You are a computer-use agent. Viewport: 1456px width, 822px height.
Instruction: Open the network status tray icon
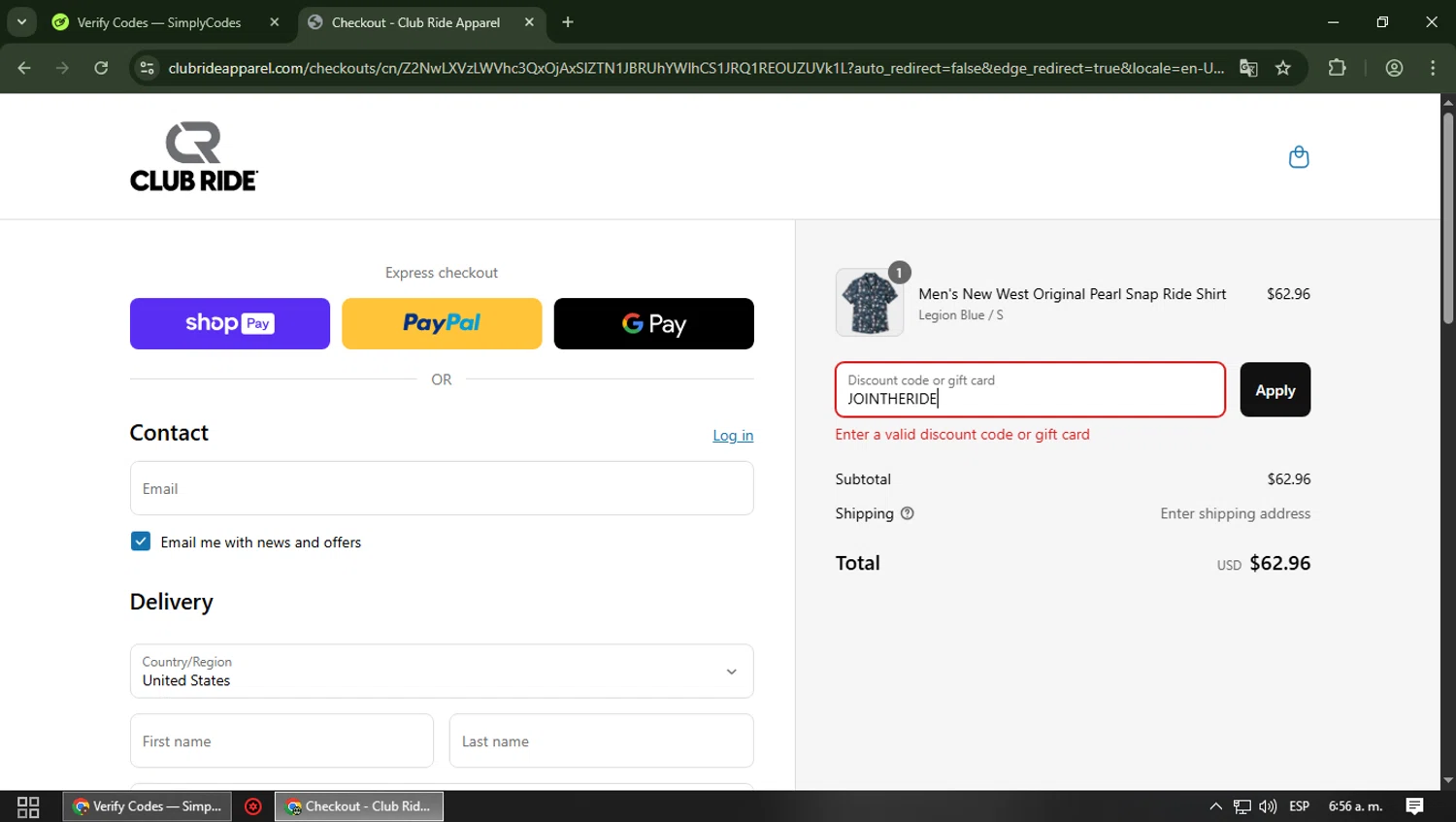point(1242,806)
